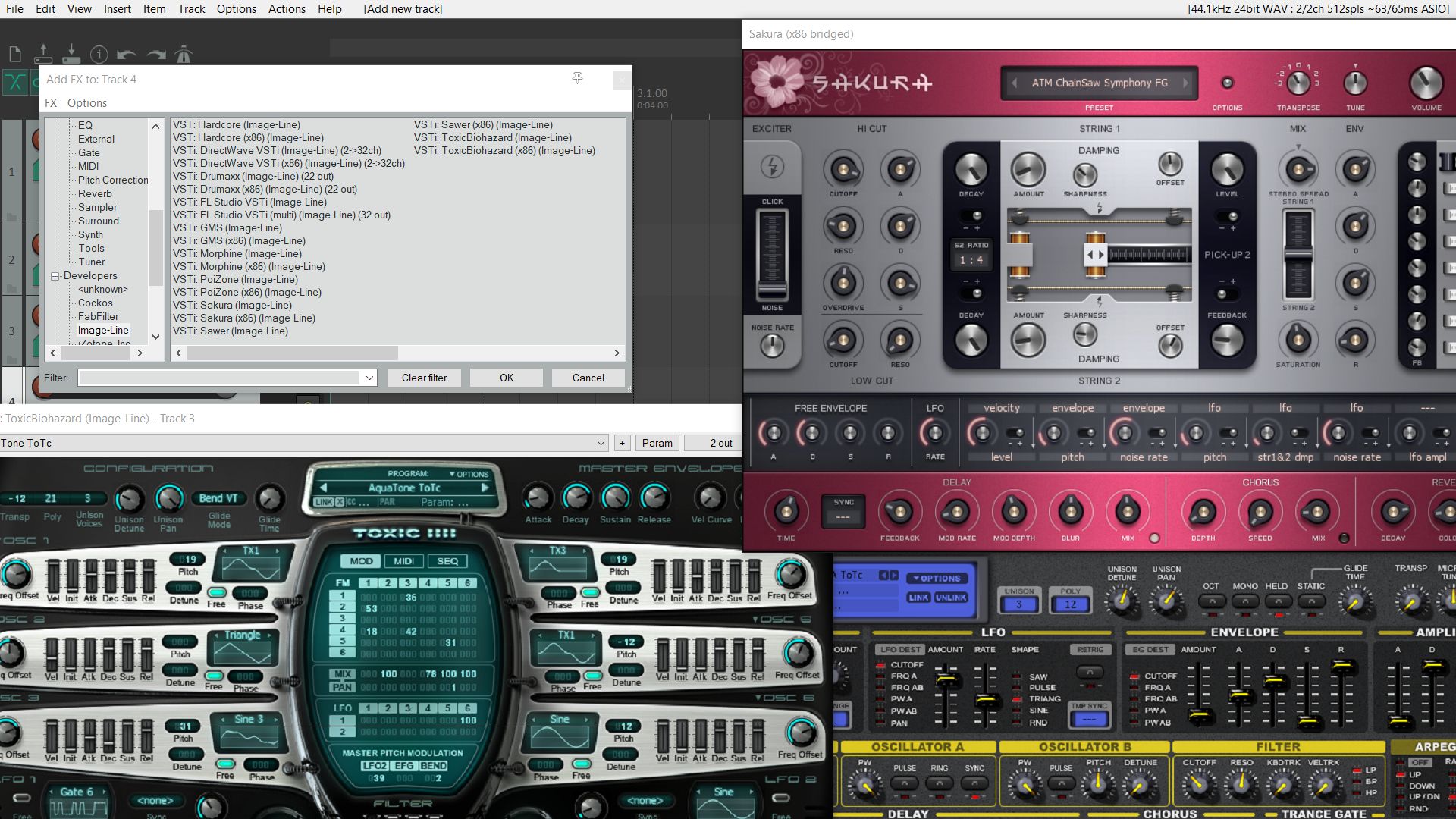Image resolution: width=1456 pixels, height=819 pixels.
Task: Click the Clear filter button
Action: 424,377
